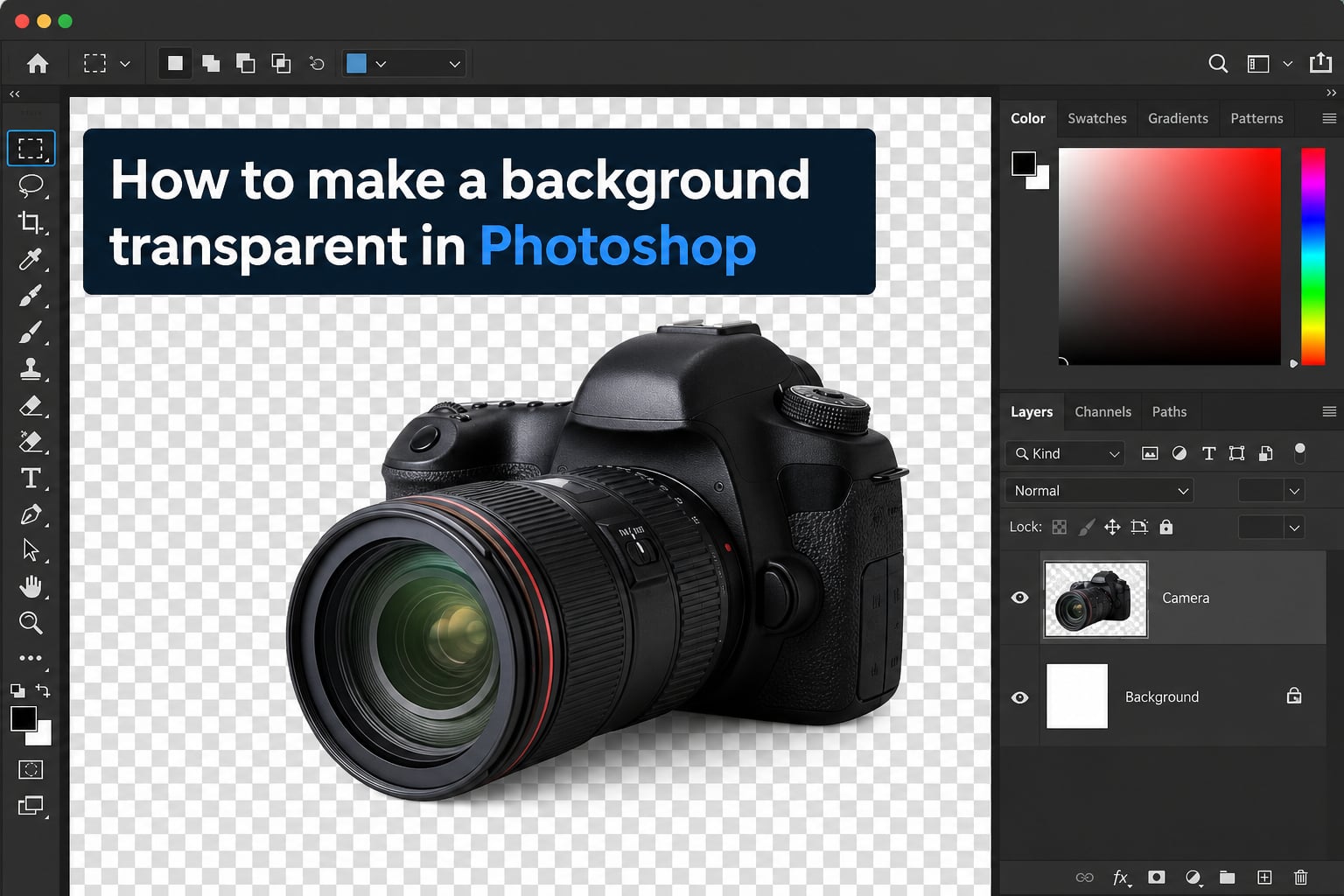Toggle lock position move icon
Viewport: 1344px width, 896px height.
(1112, 527)
